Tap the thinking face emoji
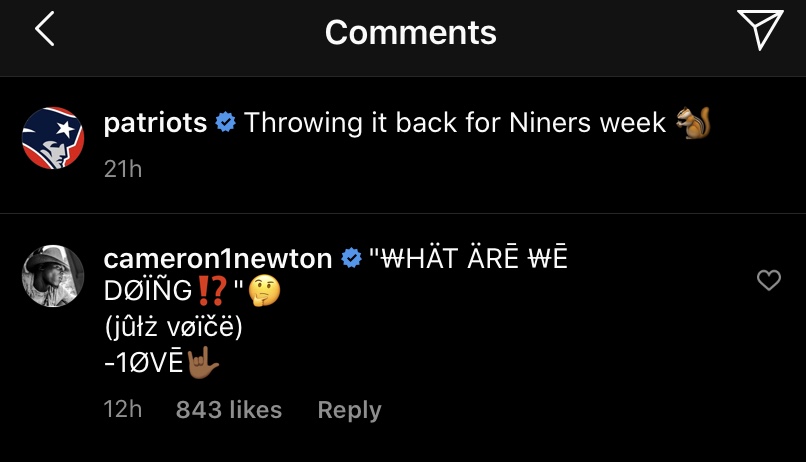The image size is (806, 462). 267,292
